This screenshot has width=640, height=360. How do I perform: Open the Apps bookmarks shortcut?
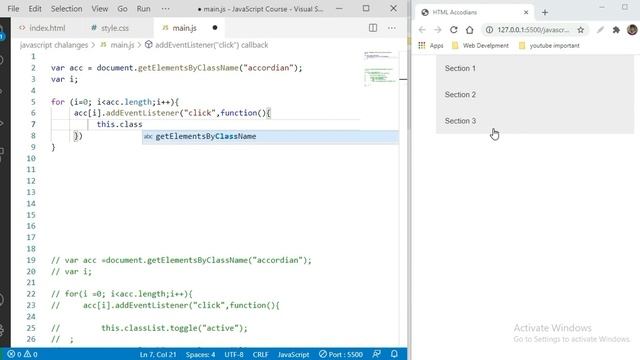pos(431,45)
